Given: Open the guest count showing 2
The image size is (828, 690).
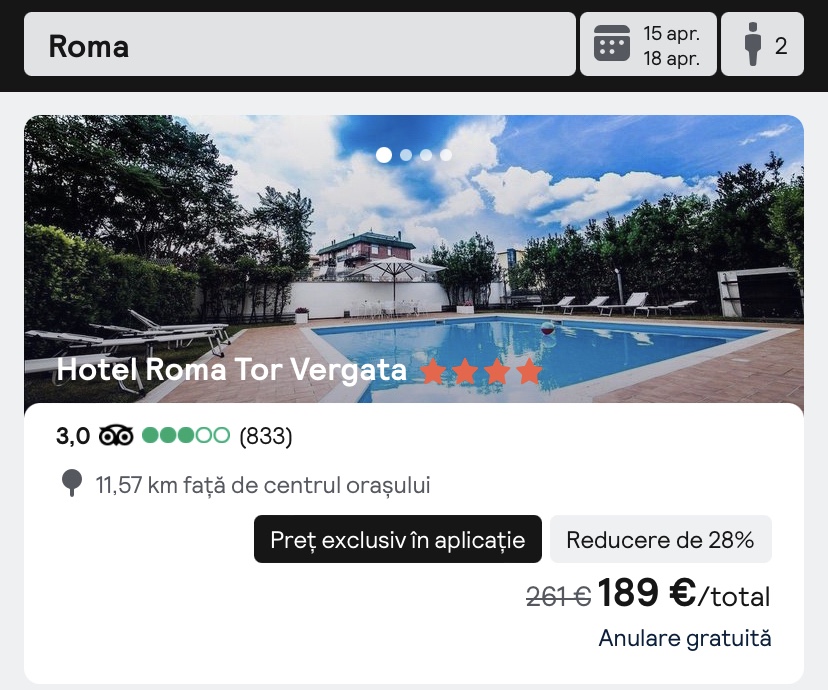Looking at the screenshot, I should (x=780, y=45).
